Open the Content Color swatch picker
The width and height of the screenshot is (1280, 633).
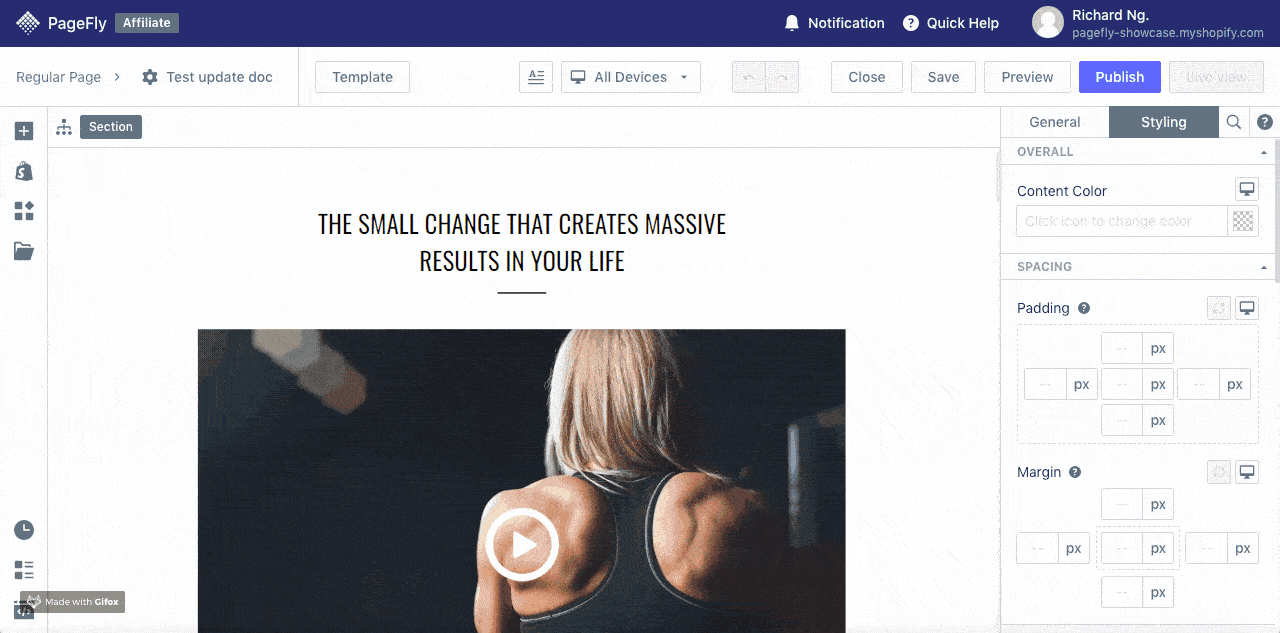tap(1243, 221)
